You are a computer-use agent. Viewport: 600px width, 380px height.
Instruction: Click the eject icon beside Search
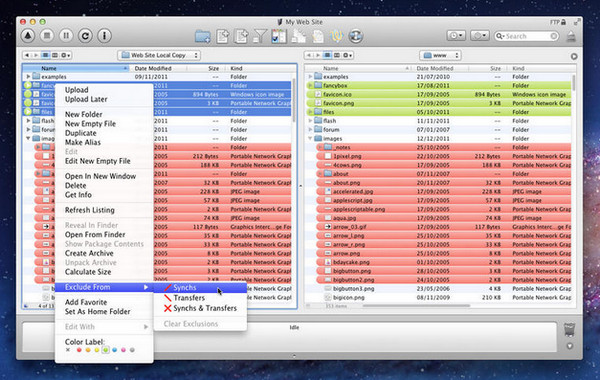pyautogui.click(x=571, y=37)
